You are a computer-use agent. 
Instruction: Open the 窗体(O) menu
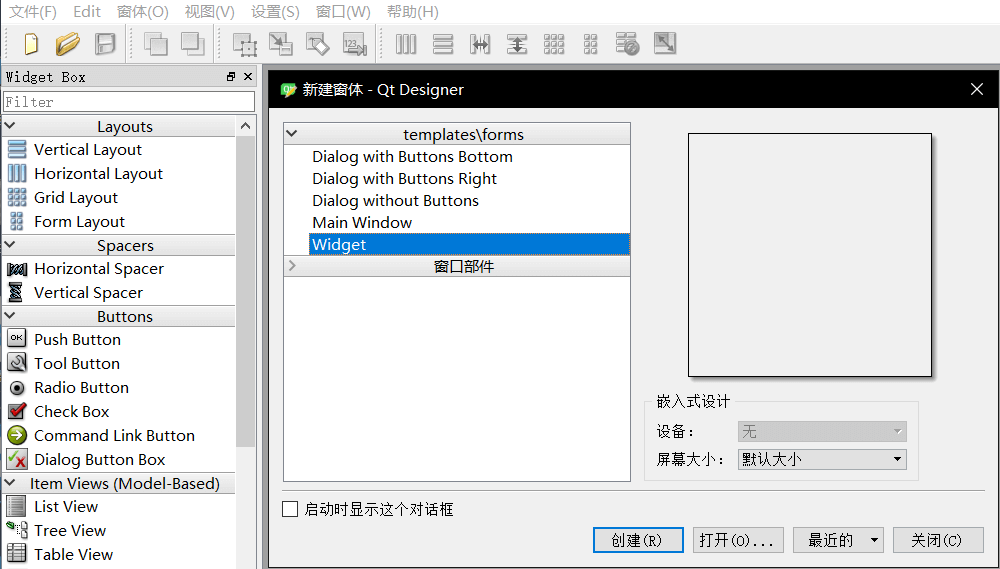pos(143,12)
